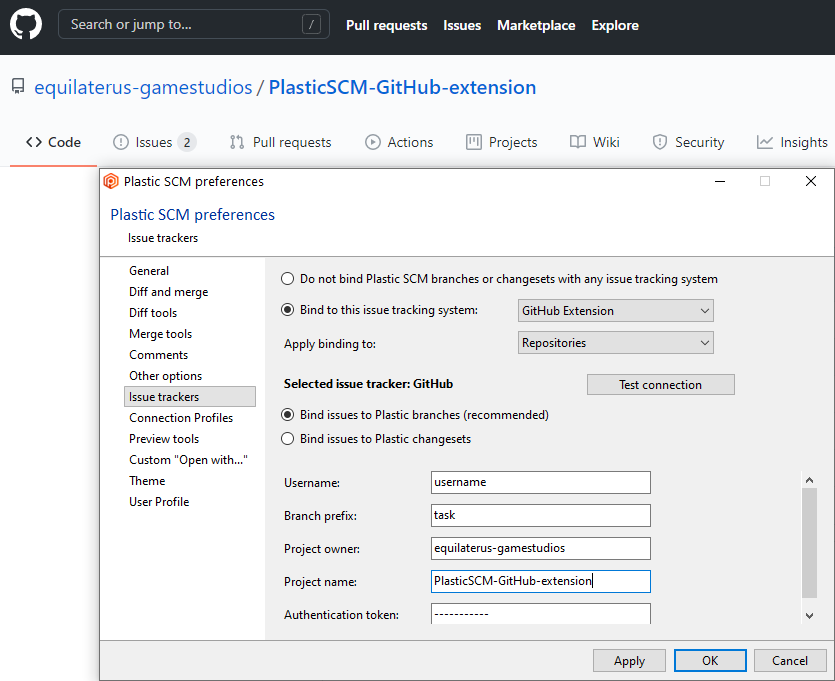
Task: Switch to the repository Wiki tab
Action: click(x=595, y=142)
